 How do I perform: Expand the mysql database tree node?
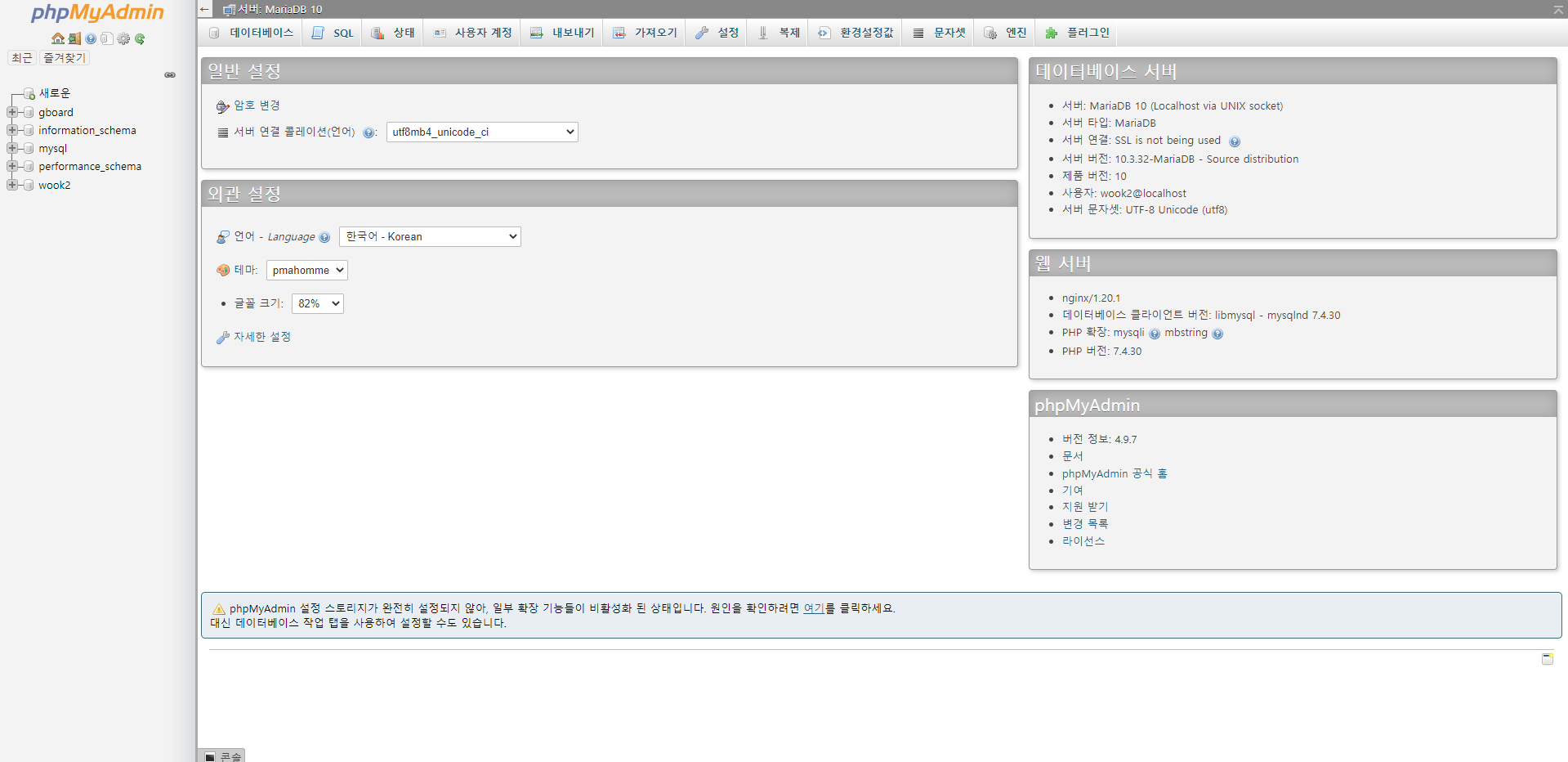(x=12, y=148)
